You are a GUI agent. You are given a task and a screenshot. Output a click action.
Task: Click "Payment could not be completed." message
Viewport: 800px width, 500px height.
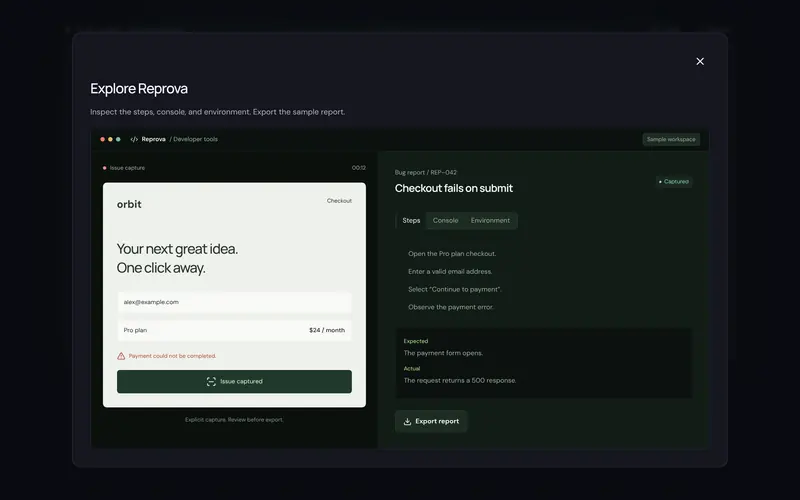(172, 356)
